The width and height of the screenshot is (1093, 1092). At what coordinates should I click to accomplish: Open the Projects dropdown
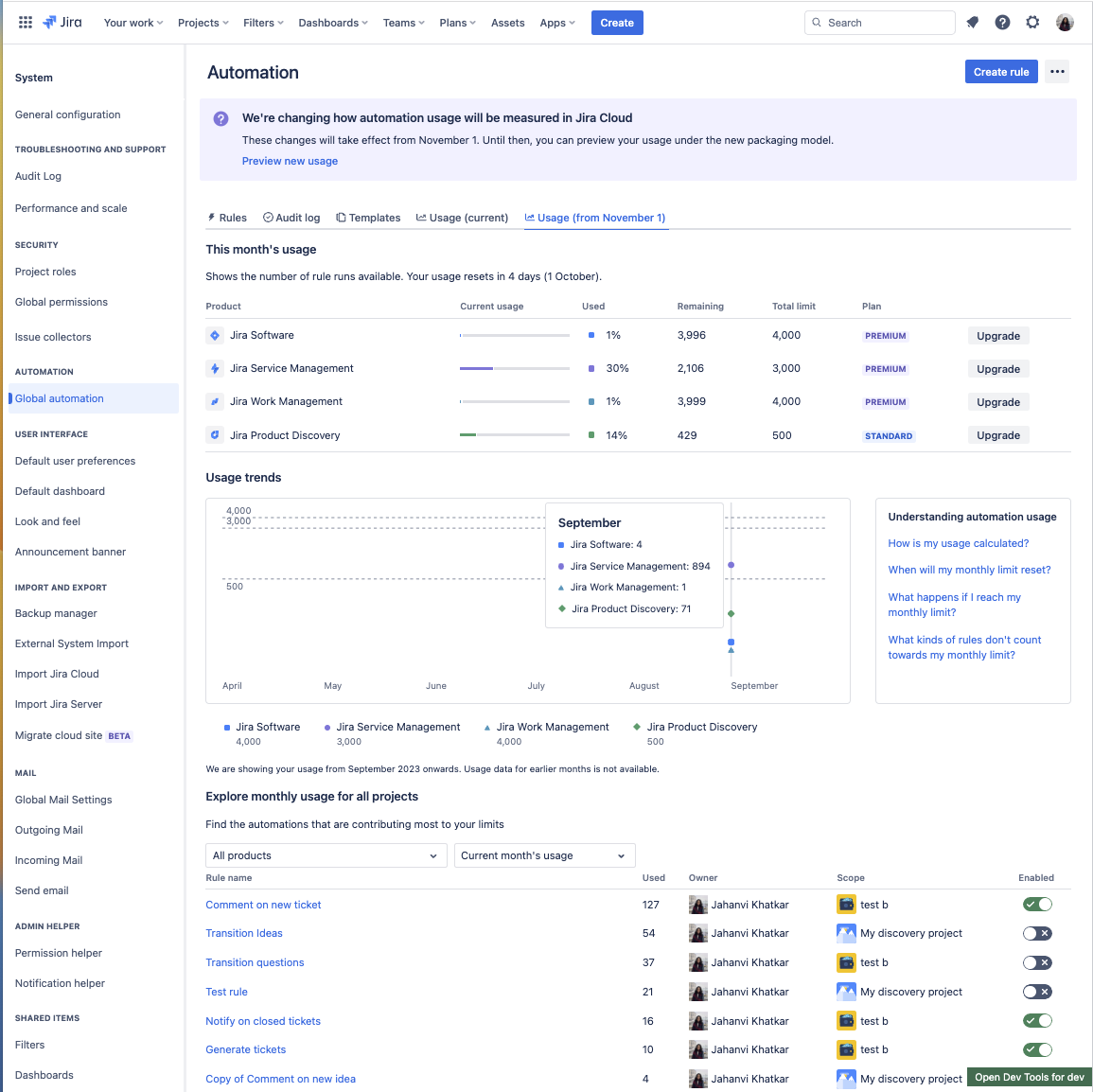203,23
